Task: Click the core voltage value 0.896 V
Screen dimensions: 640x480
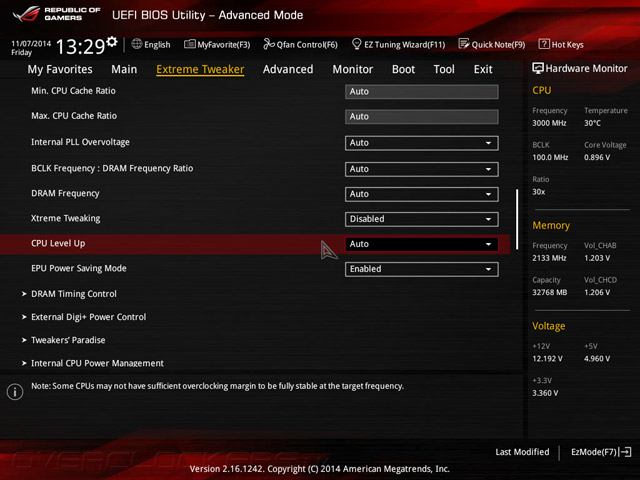Action: (597, 157)
